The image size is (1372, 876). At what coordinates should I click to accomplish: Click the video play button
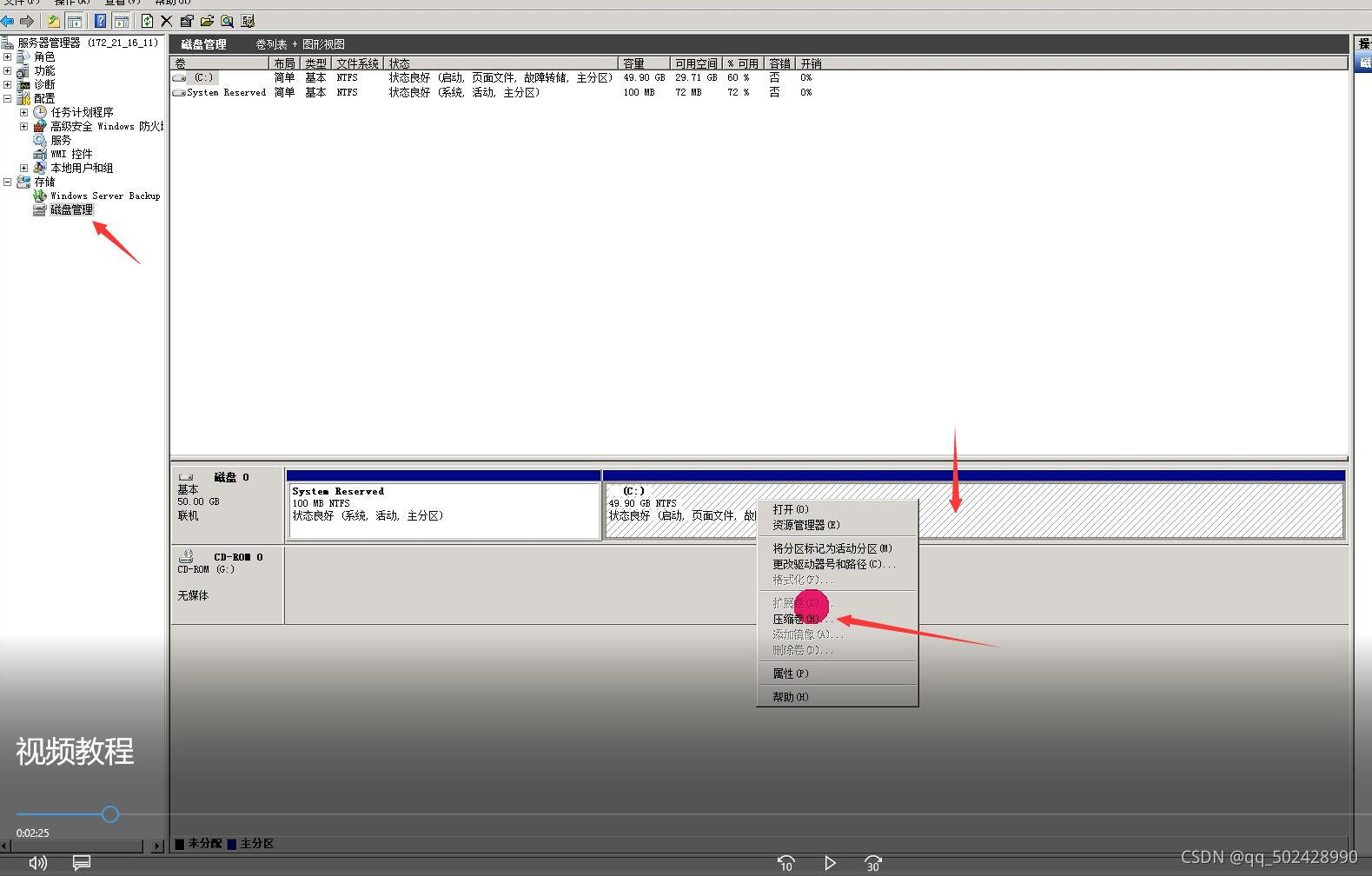click(x=830, y=862)
